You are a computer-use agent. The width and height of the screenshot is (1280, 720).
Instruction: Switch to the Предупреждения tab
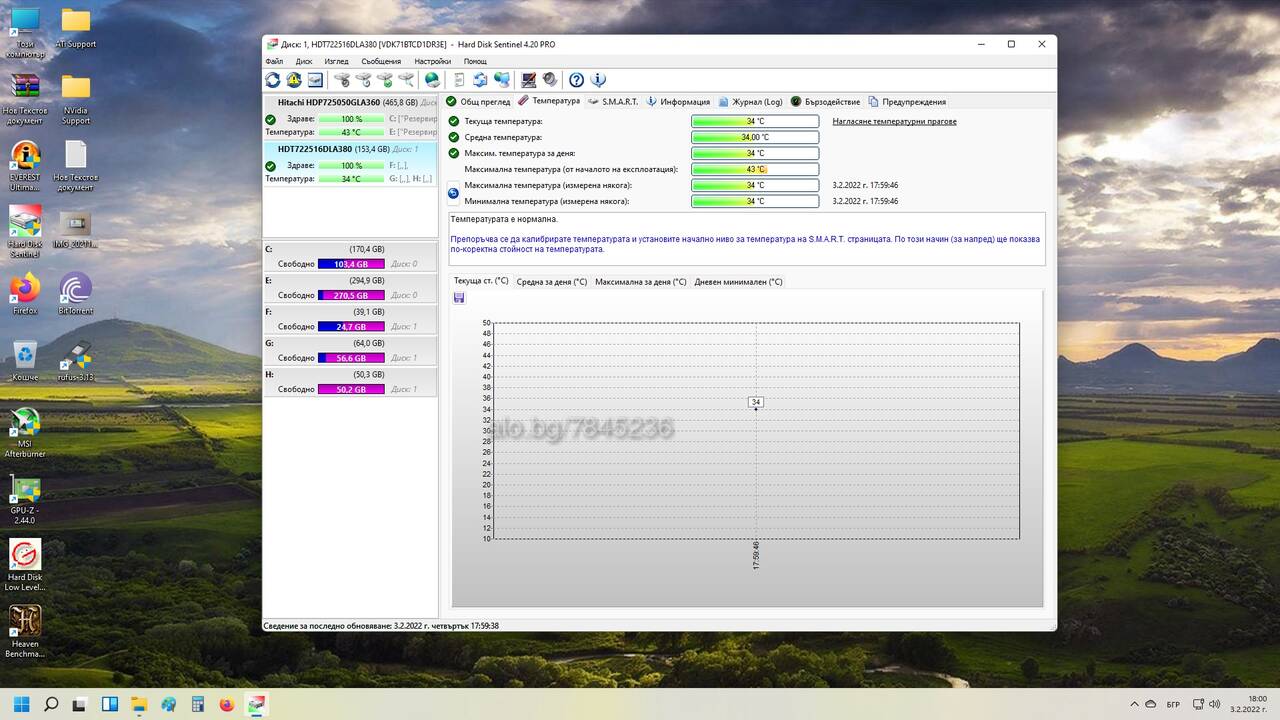click(907, 101)
